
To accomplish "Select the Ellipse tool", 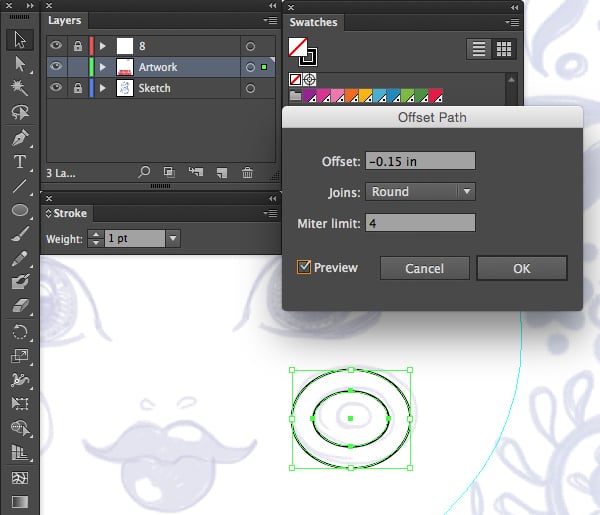I will 20,210.
